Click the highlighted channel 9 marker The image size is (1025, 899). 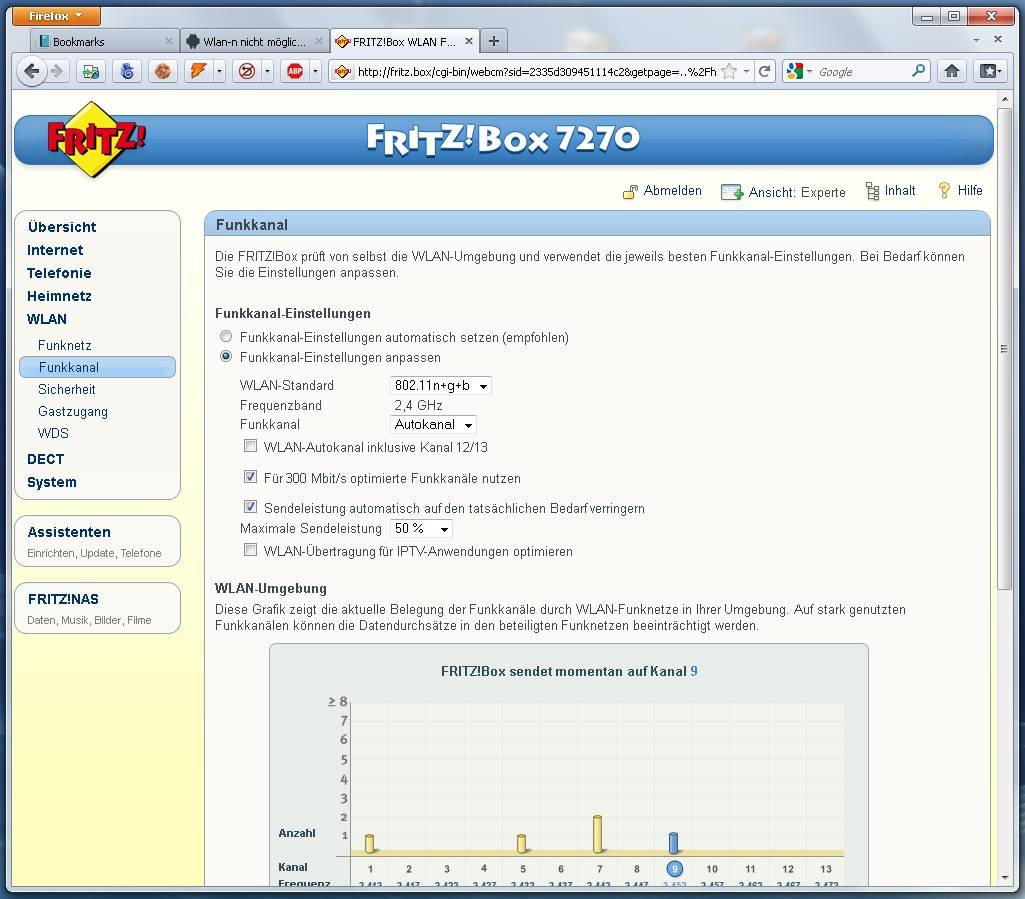tap(674, 869)
